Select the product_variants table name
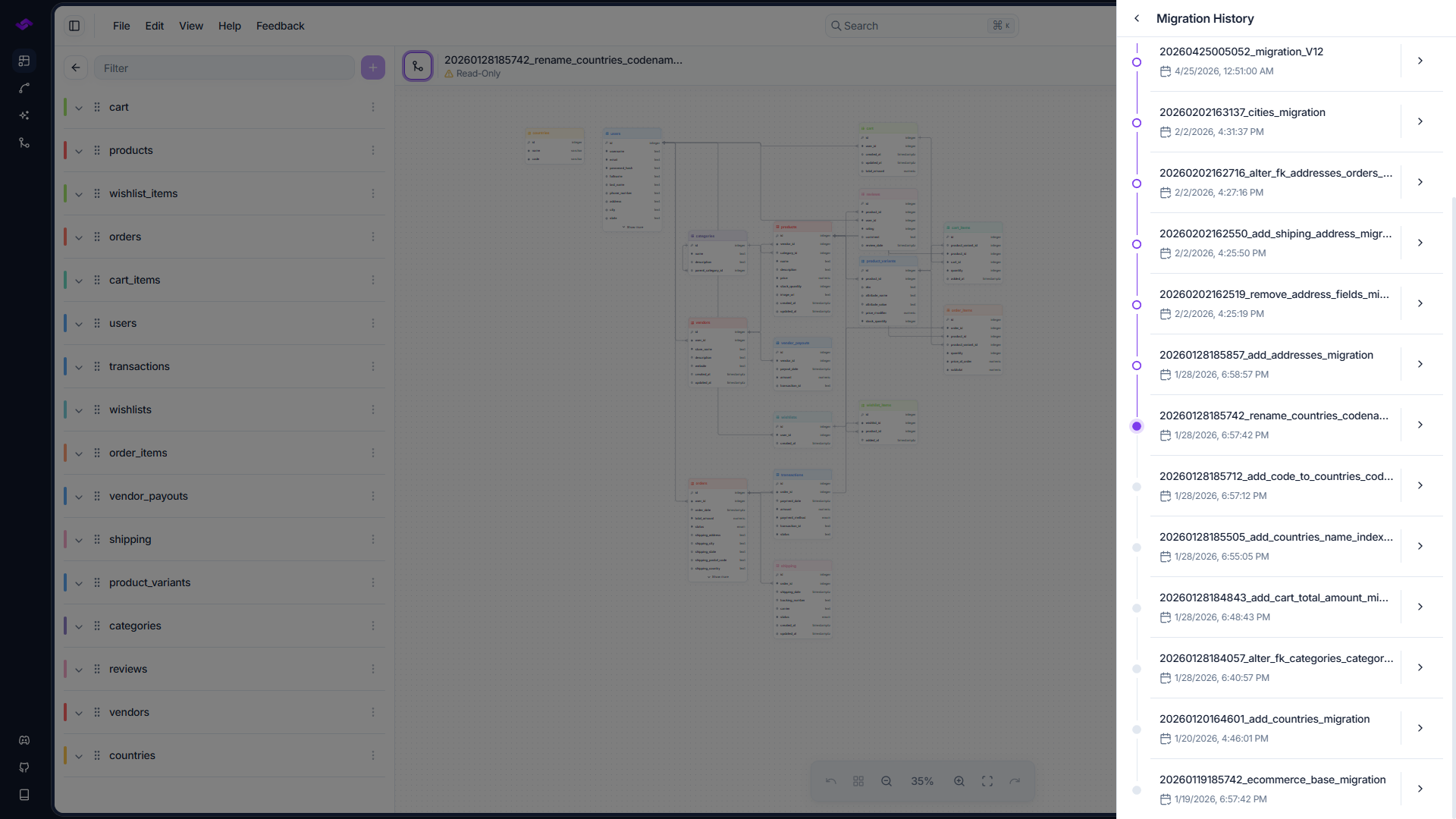 [150, 582]
